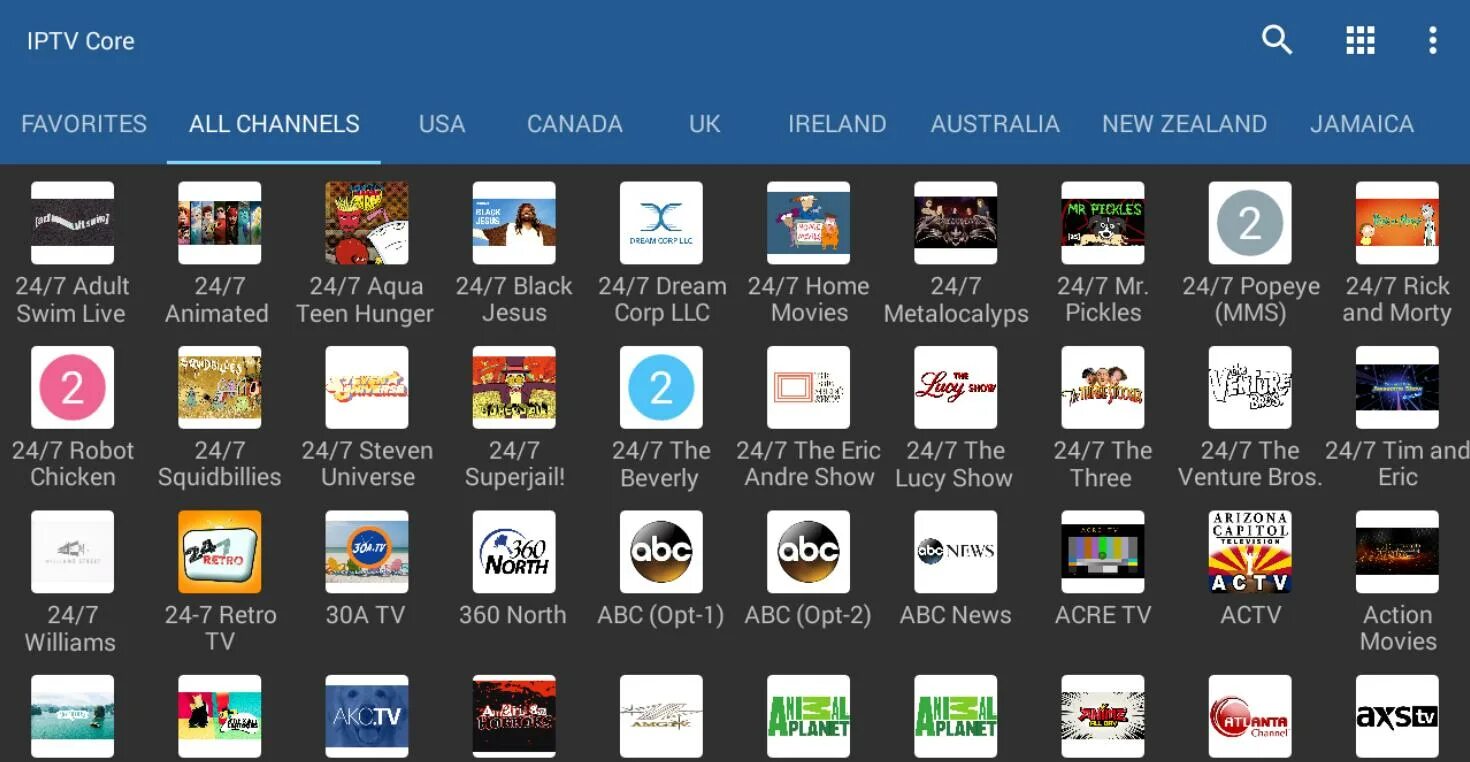Open 24/7 Mr. Pickles channel icon

pyautogui.click(x=1102, y=223)
